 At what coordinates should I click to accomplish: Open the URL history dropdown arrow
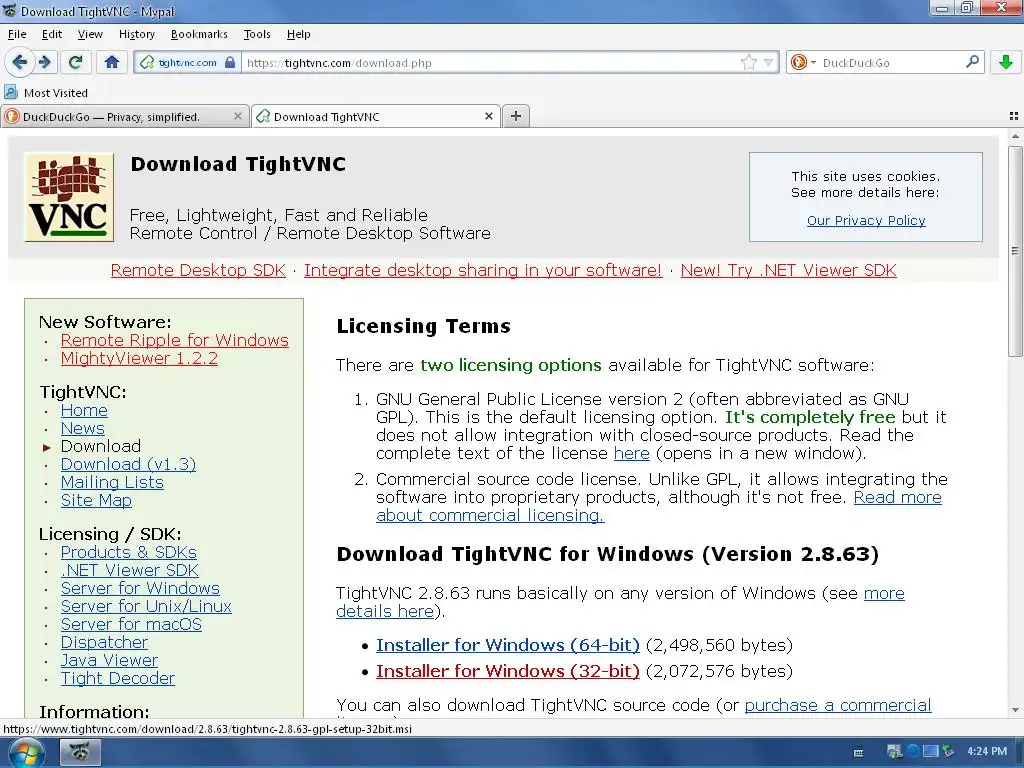point(768,63)
